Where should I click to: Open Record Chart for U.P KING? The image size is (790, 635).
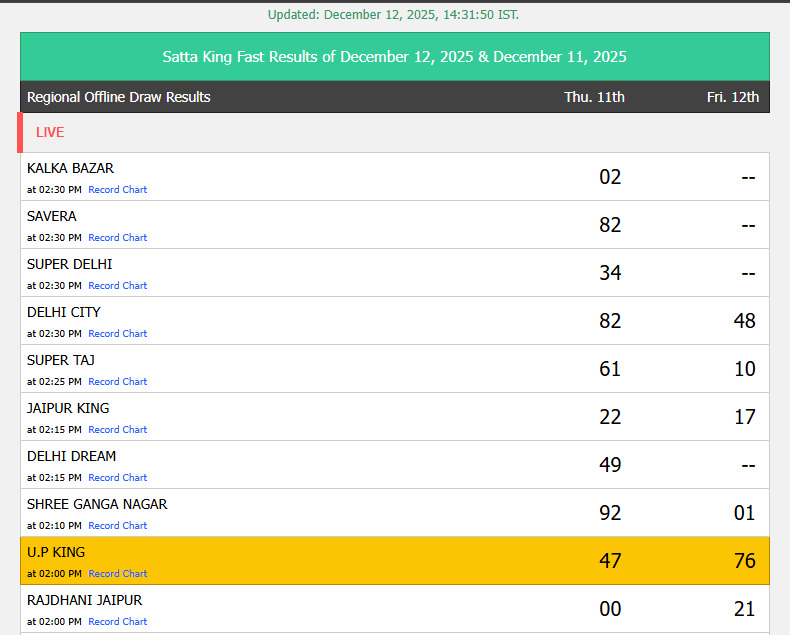tap(117, 574)
